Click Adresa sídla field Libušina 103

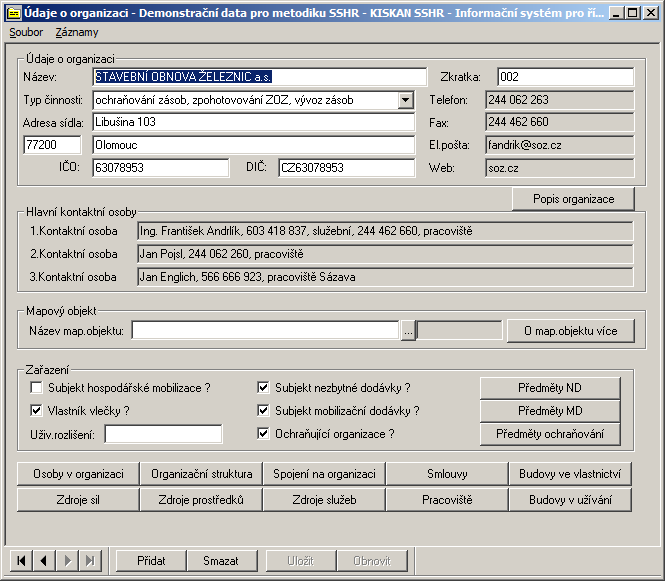(253, 122)
